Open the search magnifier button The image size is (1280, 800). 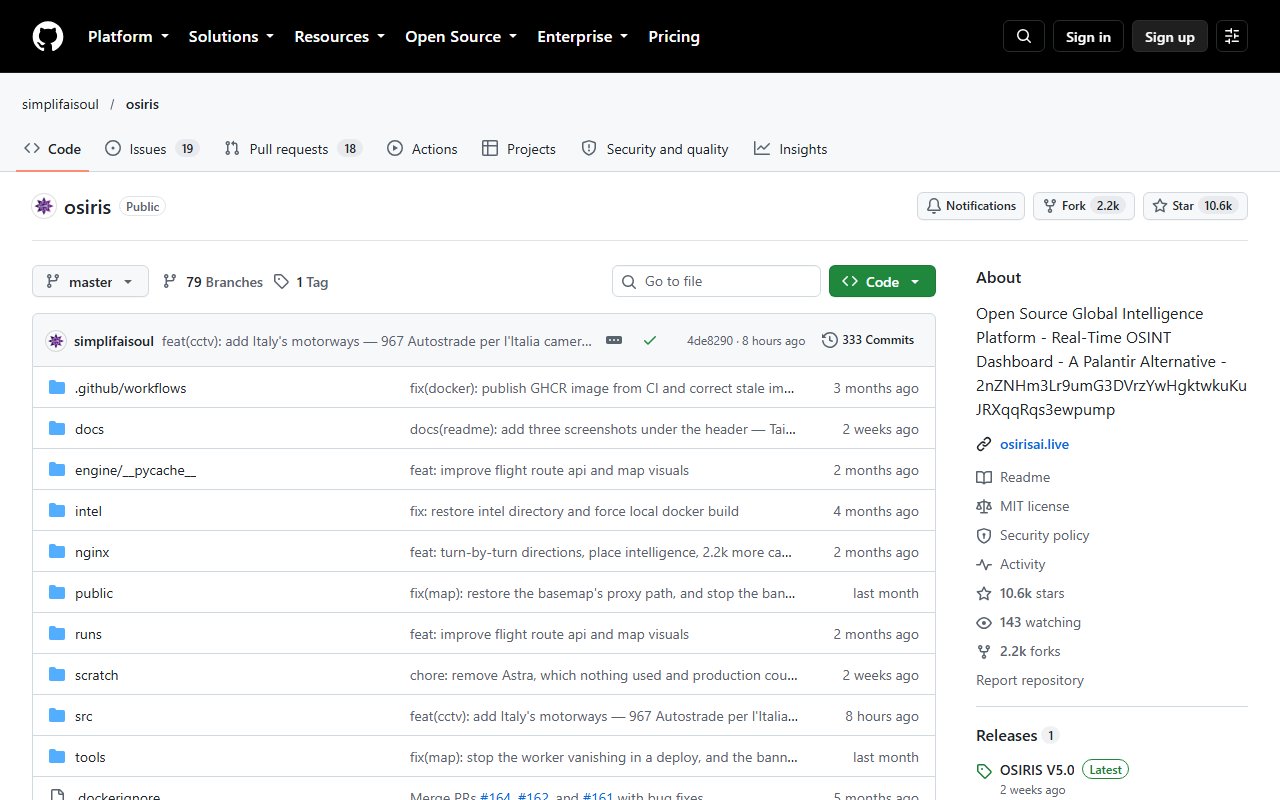coord(1024,37)
